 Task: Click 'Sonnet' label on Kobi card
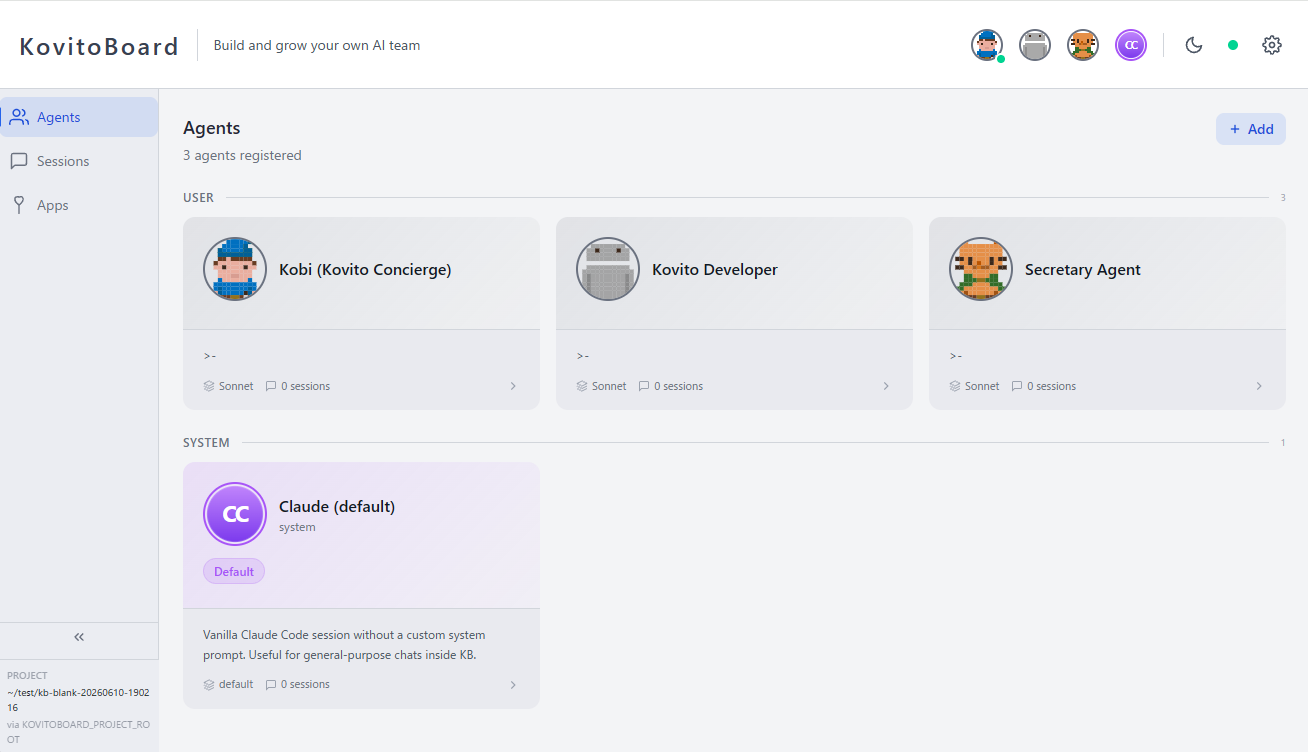(236, 386)
